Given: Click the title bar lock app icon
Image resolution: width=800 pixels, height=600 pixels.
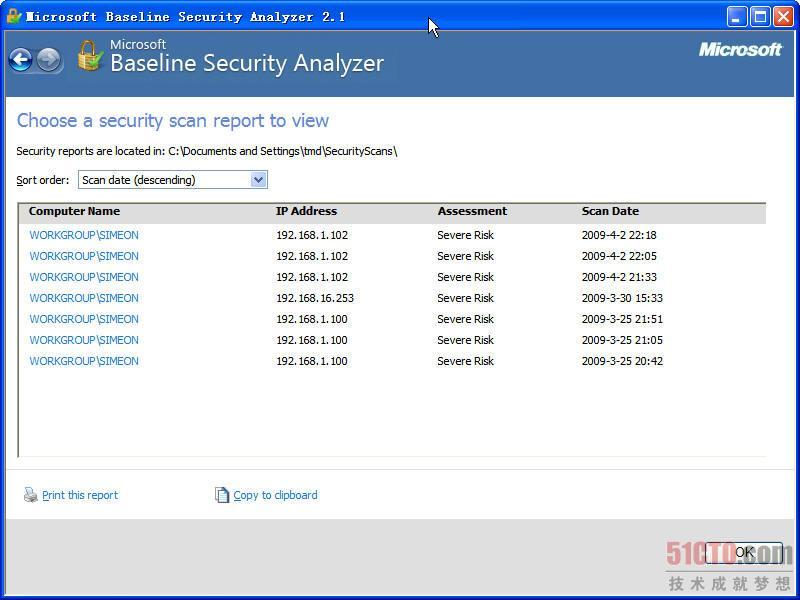Looking at the screenshot, I should 14,16.
